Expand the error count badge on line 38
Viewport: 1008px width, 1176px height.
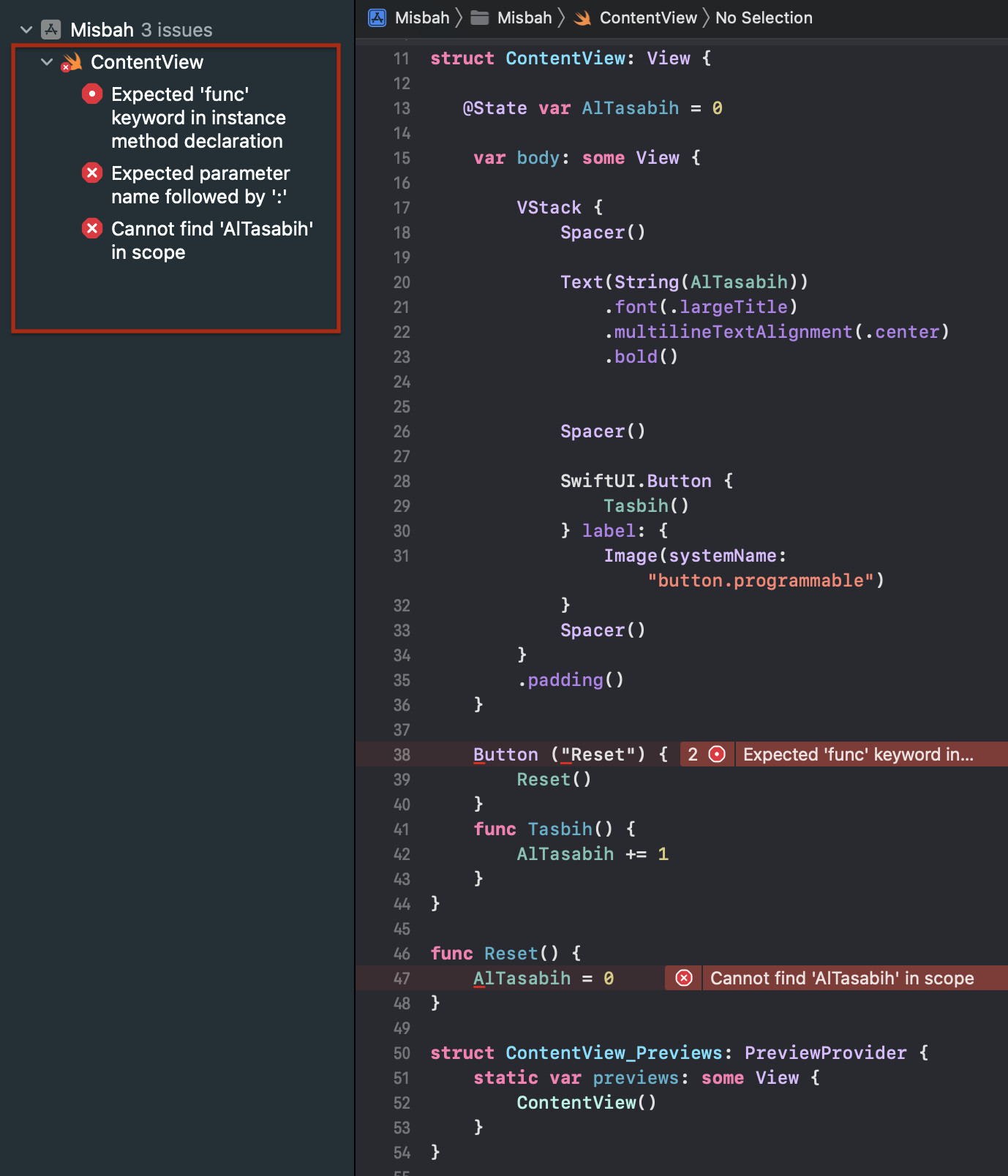coord(693,754)
